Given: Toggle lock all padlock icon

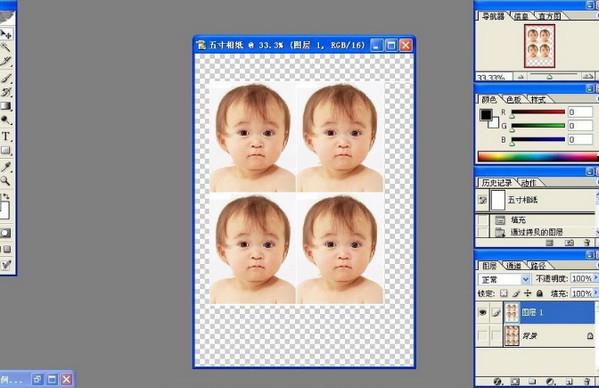Looking at the screenshot, I should 539,293.
